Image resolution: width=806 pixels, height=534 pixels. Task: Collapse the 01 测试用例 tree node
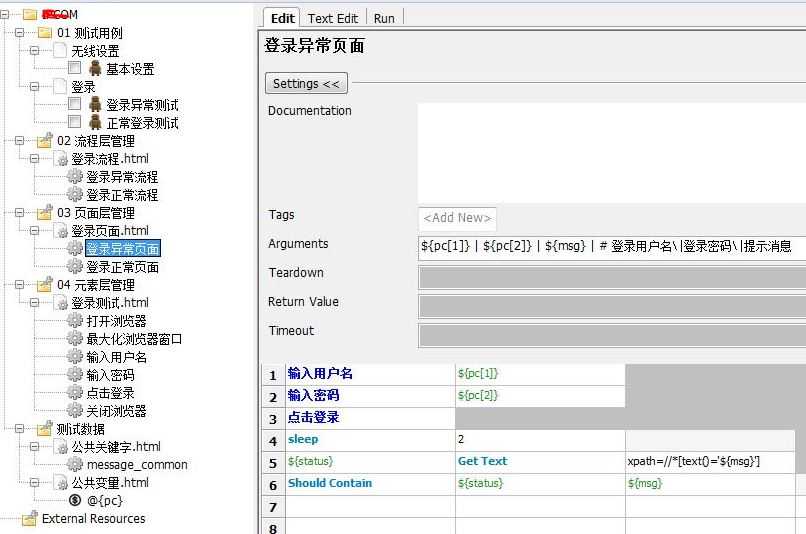point(20,33)
